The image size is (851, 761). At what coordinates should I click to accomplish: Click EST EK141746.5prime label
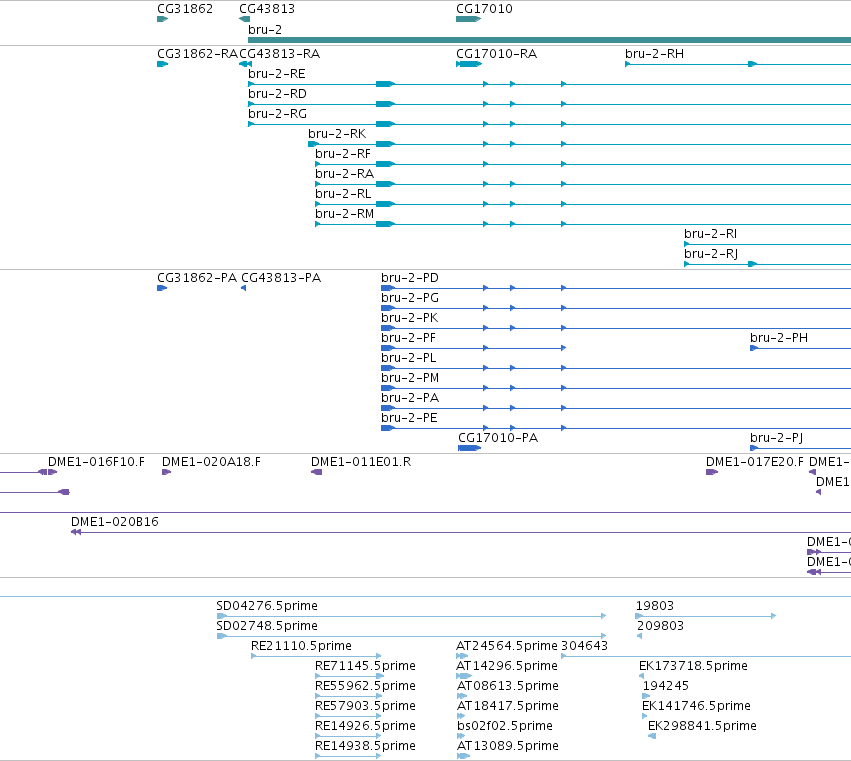(696, 706)
